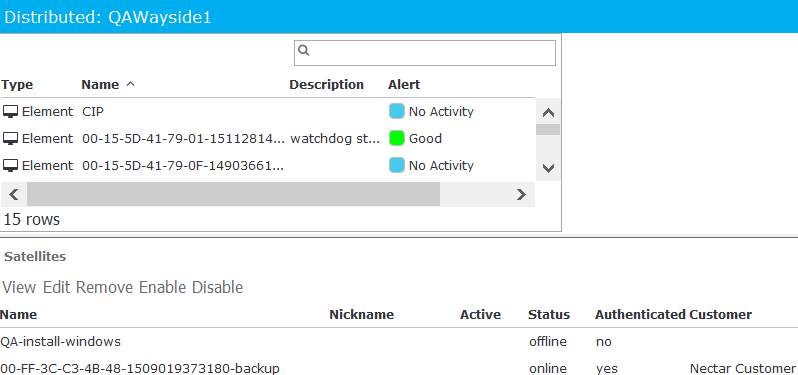Image resolution: width=798 pixels, height=375 pixels.
Task: Click the search input field
Action: tap(424, 53)
